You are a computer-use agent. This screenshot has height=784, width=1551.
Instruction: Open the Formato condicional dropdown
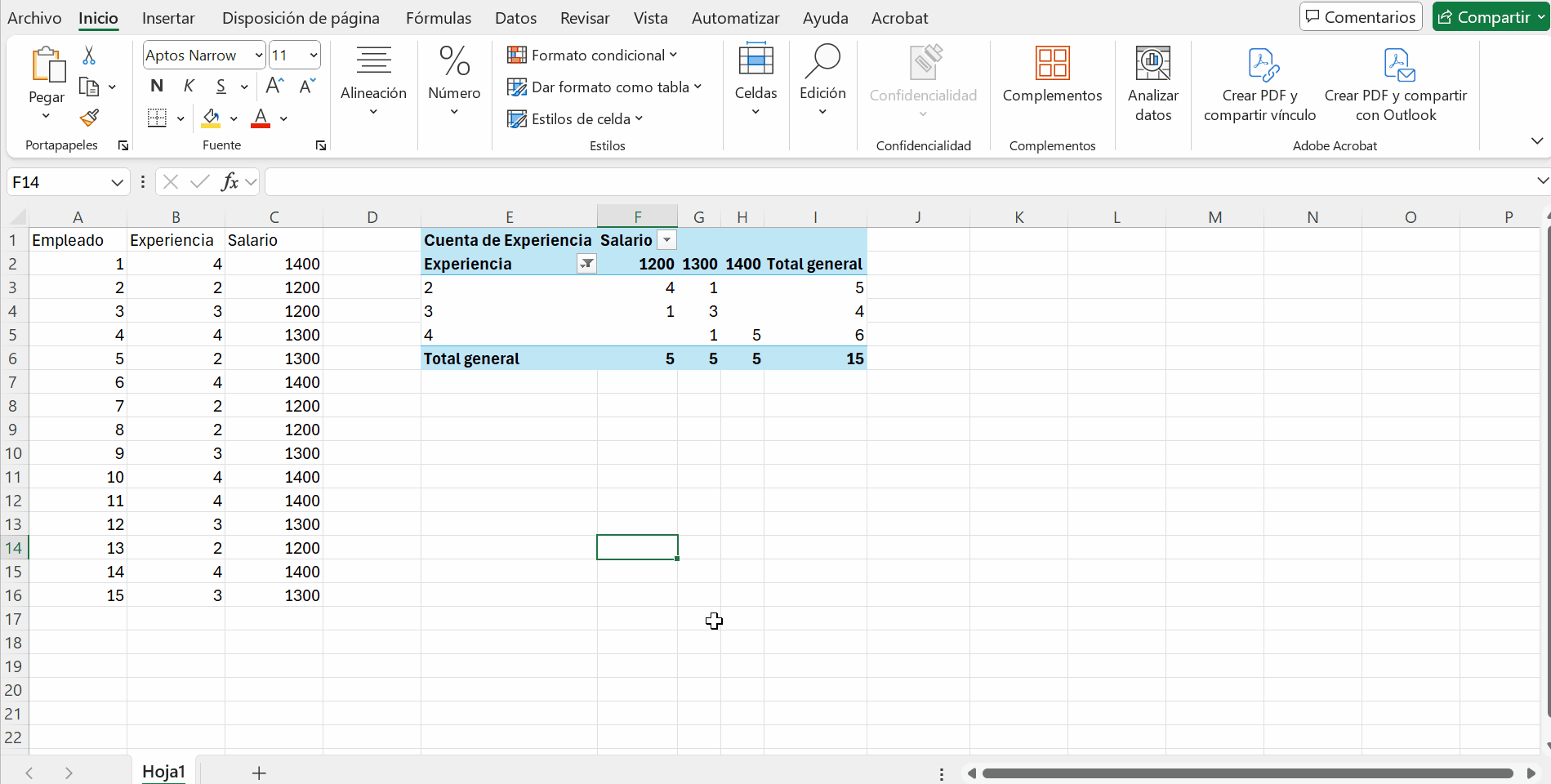[x=592, y=55]
